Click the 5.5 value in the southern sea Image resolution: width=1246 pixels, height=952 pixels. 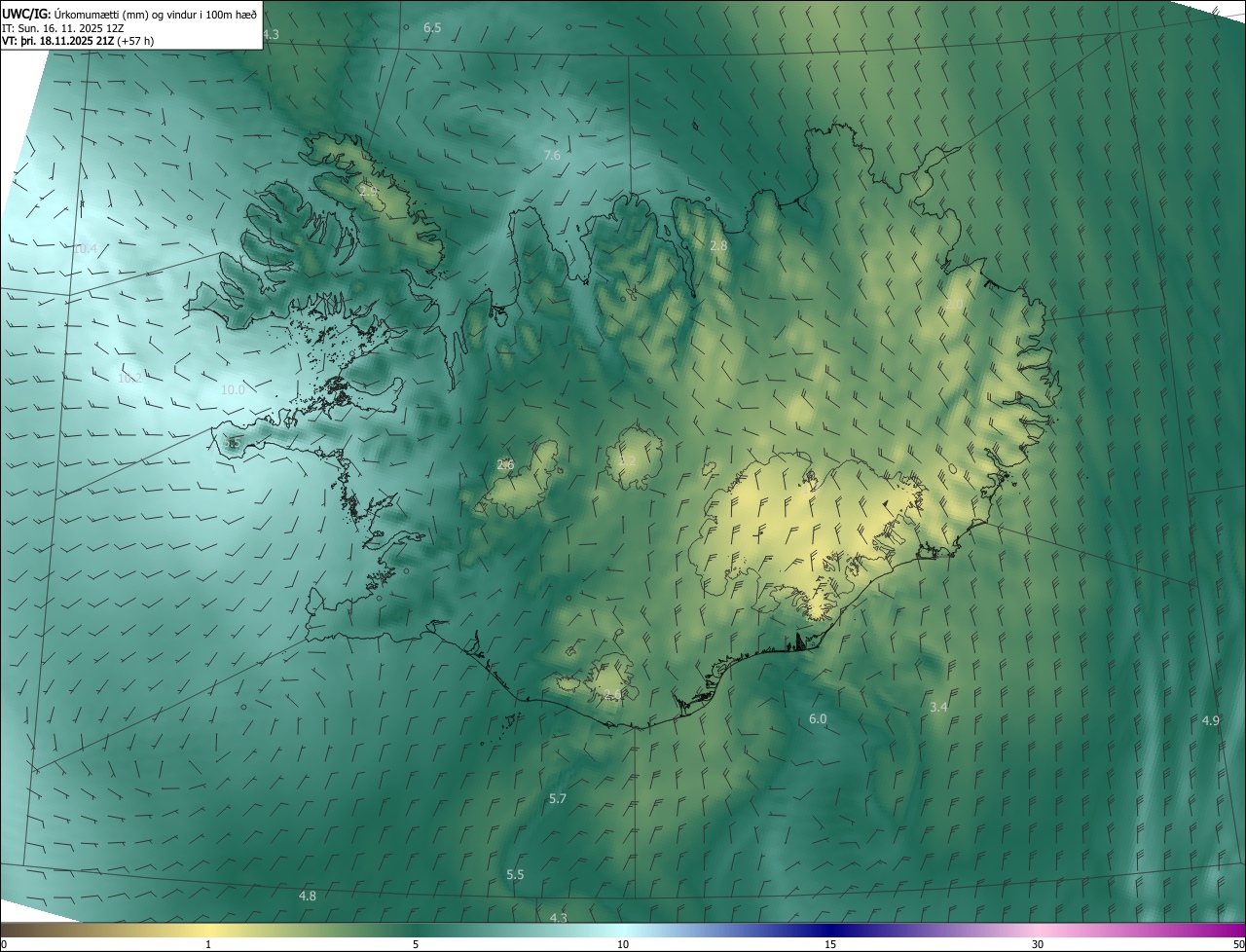coord(515,875)
